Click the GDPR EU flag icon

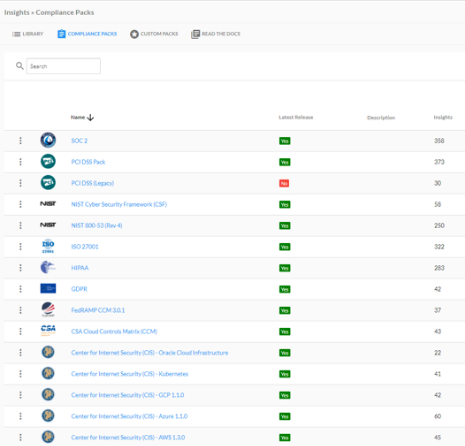48,288
